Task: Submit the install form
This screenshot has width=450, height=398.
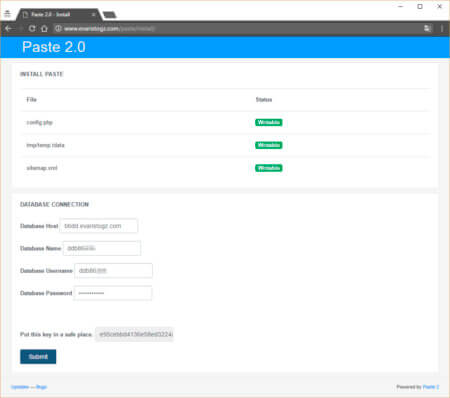Action: click(38, 357)
